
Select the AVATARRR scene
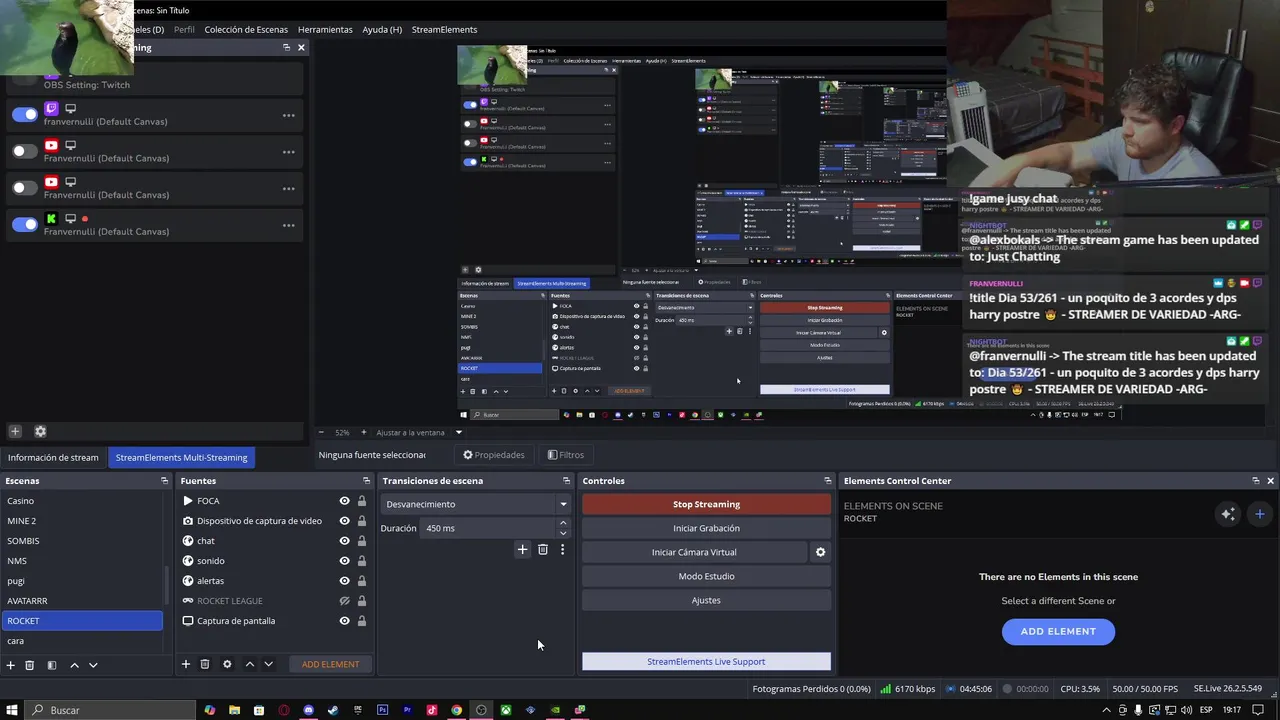(82, 601)
